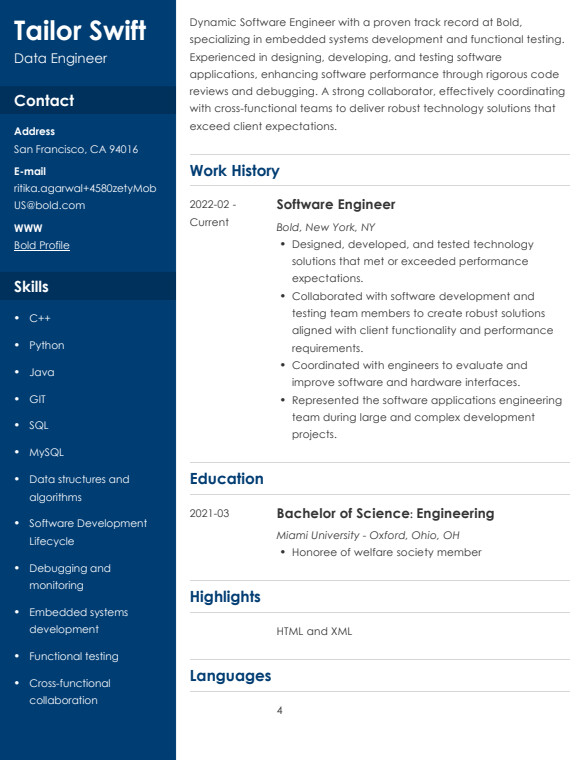Open the Bold Profile link
The image size is (584, 760).
42,245
